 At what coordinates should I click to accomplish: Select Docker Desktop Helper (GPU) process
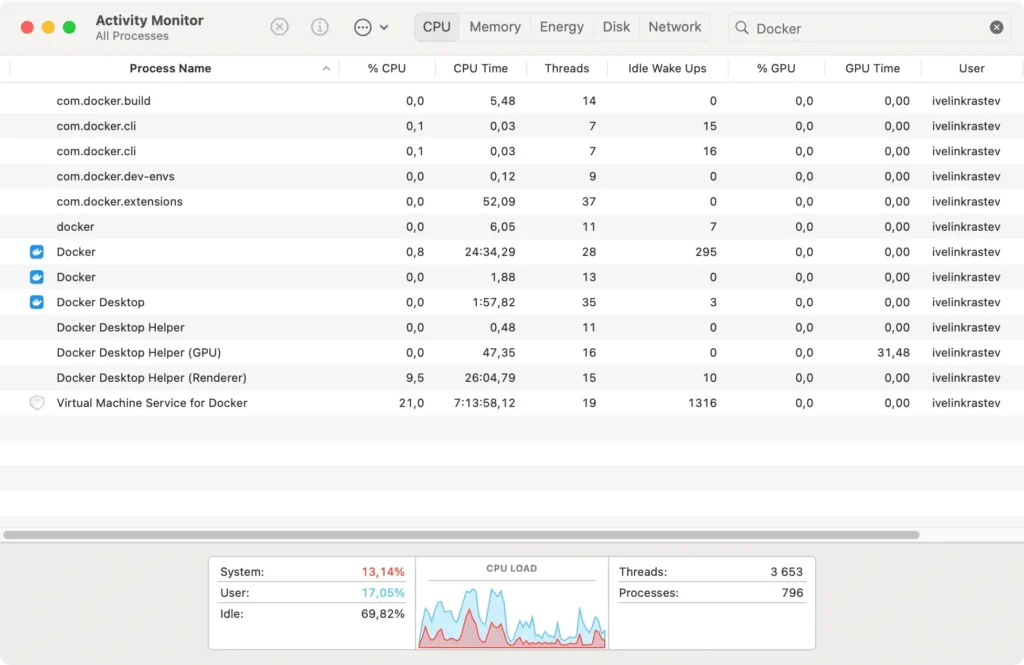coord(512,353)
